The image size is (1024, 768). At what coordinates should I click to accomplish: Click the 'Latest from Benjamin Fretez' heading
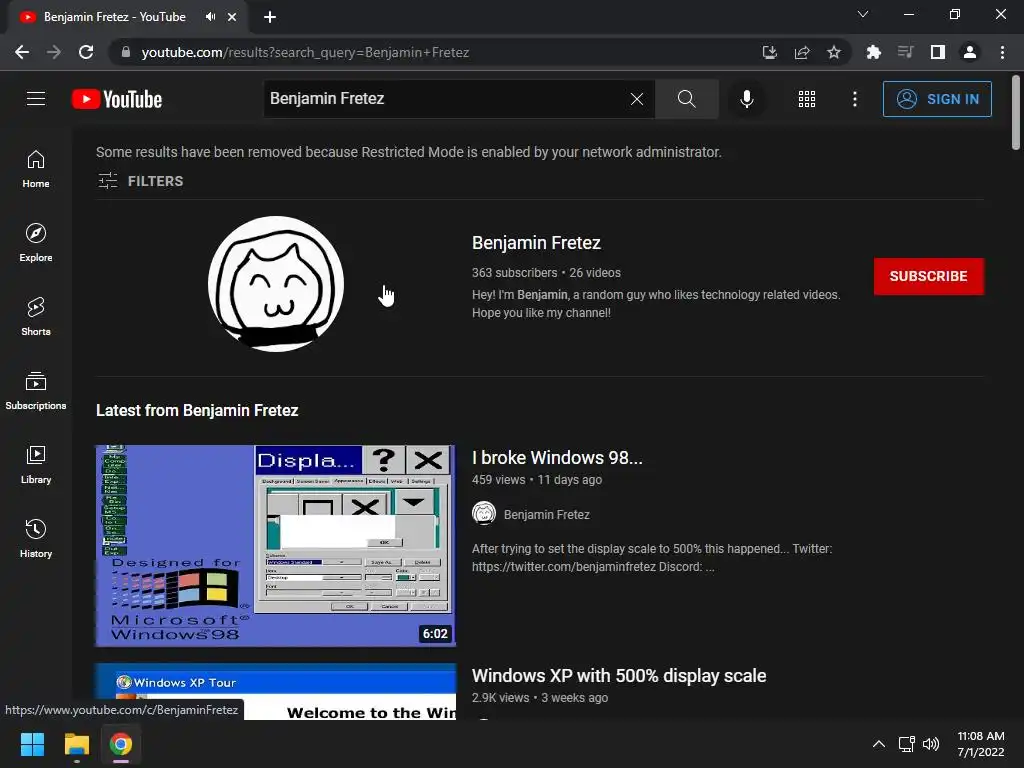click(197, 410)
